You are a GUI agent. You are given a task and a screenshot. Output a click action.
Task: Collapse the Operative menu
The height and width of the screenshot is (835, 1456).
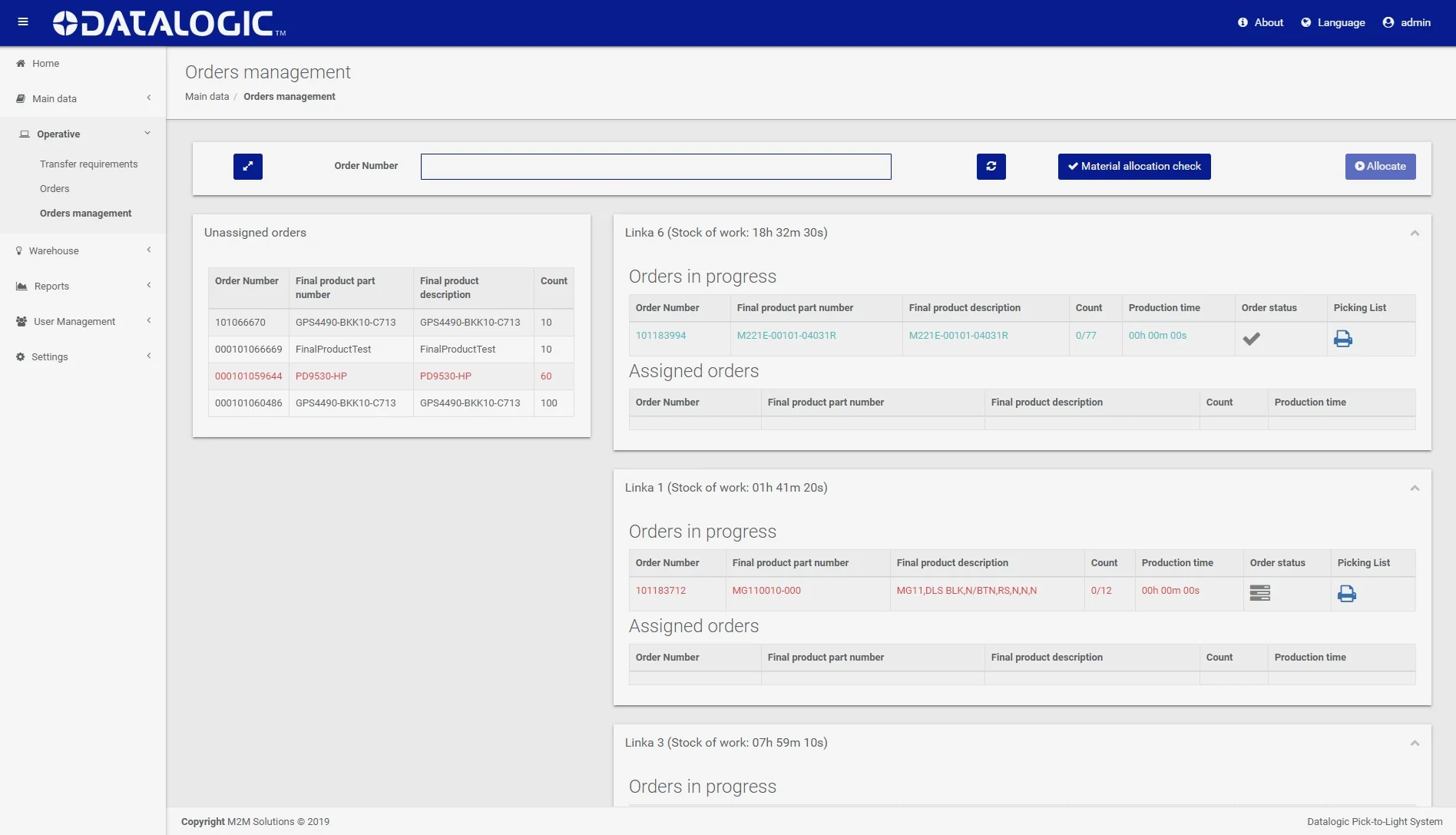(x=83, y=134)
